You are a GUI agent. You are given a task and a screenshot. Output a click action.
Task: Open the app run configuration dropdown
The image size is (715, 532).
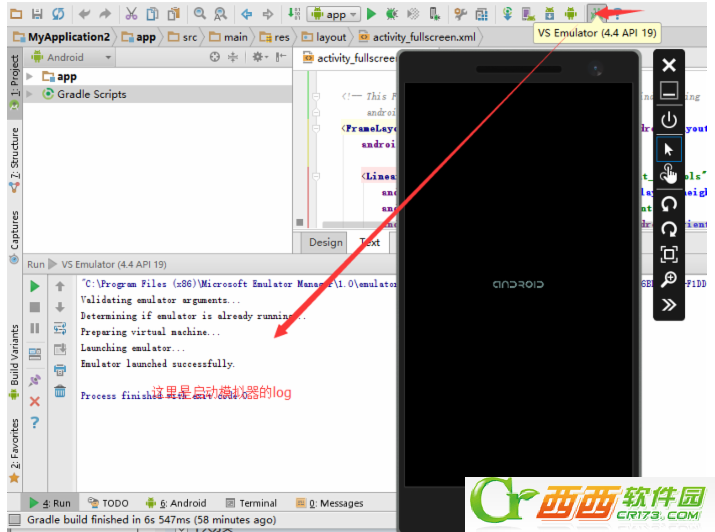334,14
